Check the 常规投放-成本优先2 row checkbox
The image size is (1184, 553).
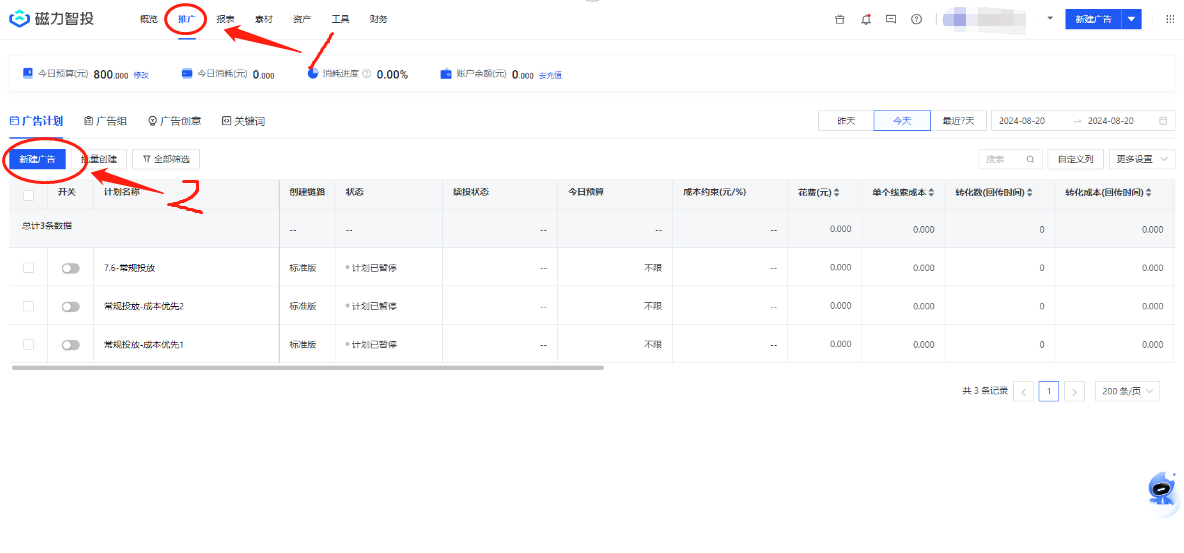(x=29, y=306)
